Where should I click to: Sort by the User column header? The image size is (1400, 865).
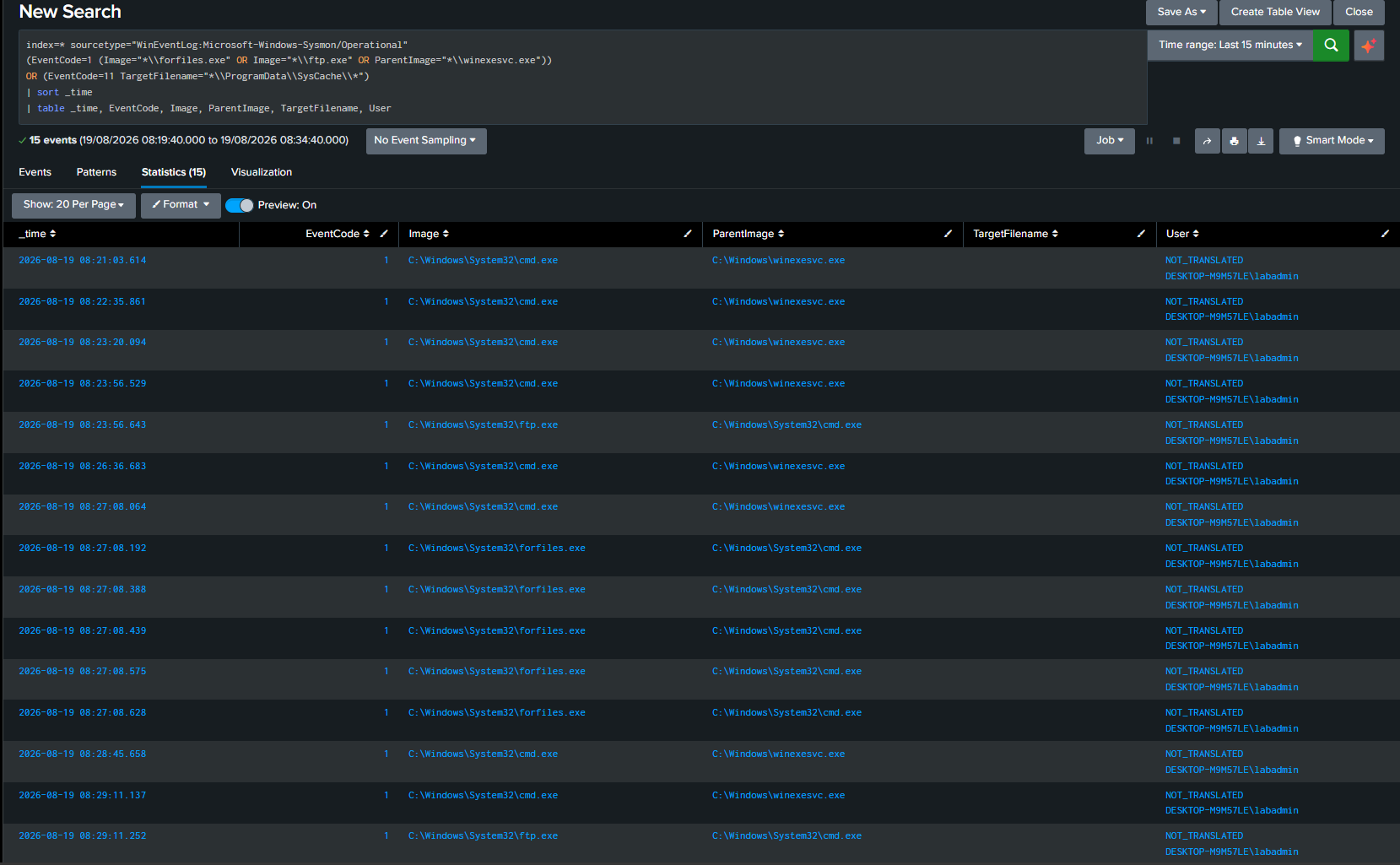1182,234
